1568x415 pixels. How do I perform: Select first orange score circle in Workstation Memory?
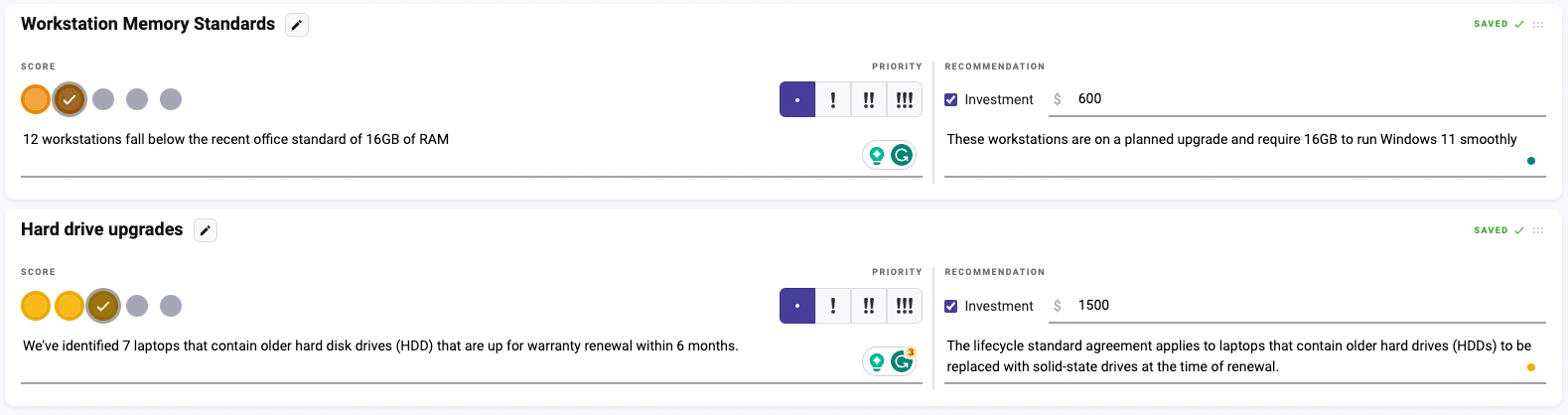(36, 99)
